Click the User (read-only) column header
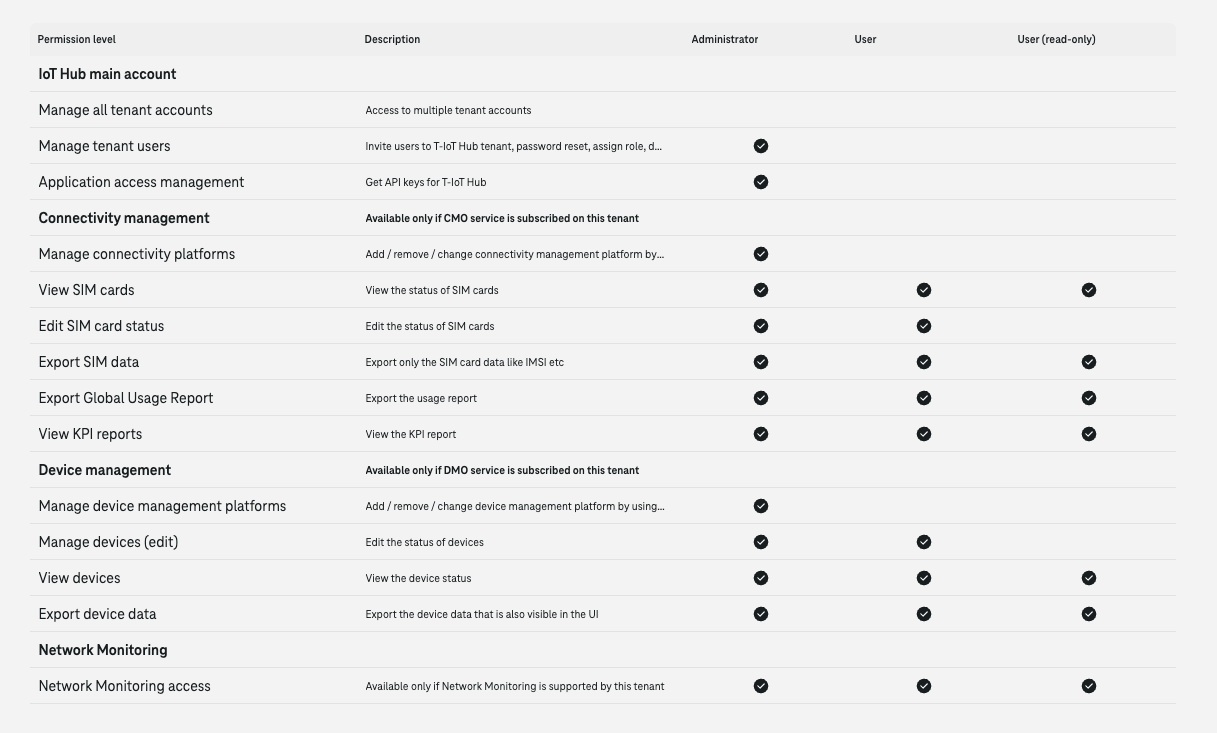The width and height of the screenshot is (1217, 733). [1056, 40]
